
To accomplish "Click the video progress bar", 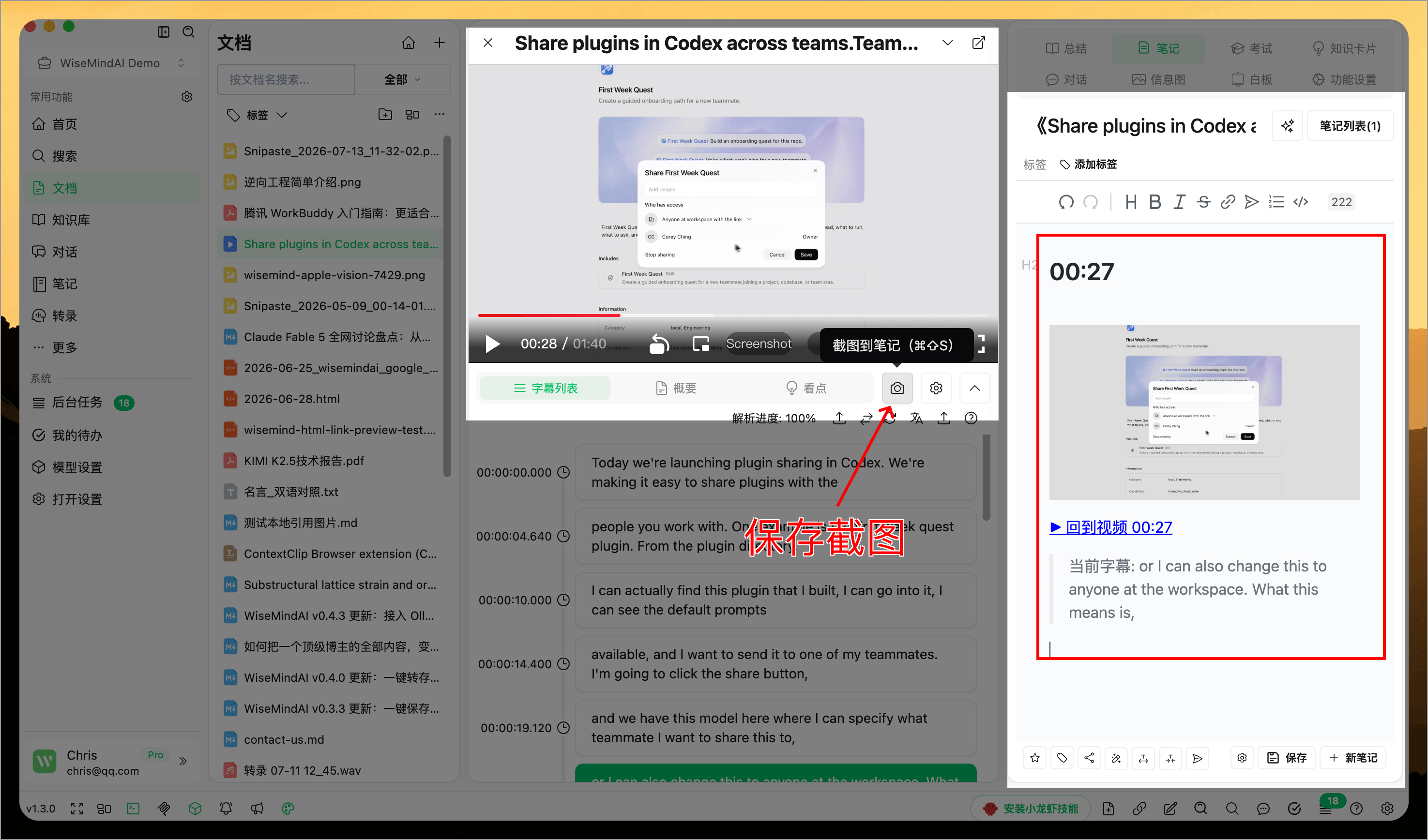I will coord(733,315).
